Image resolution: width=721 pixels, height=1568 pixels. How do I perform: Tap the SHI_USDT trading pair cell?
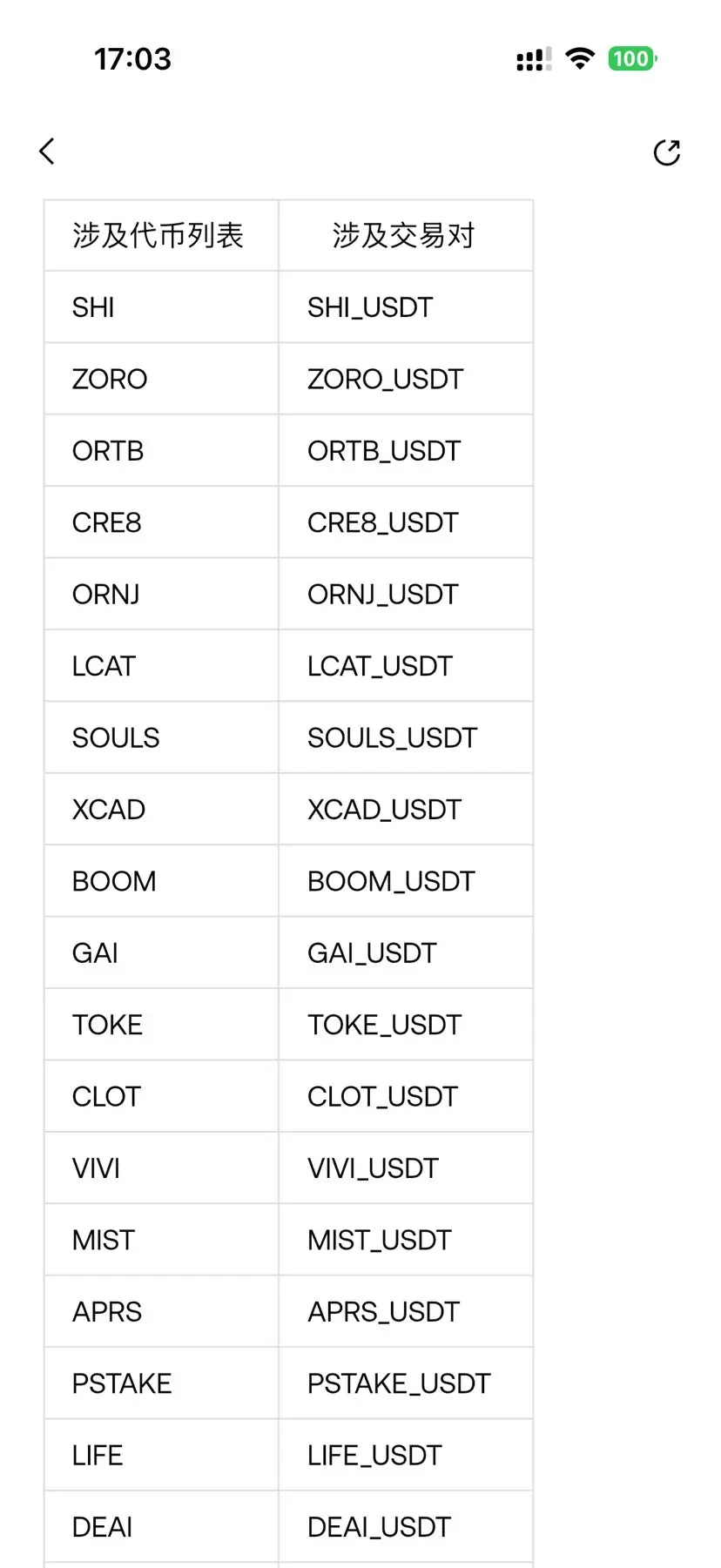(x=406, y=307)
